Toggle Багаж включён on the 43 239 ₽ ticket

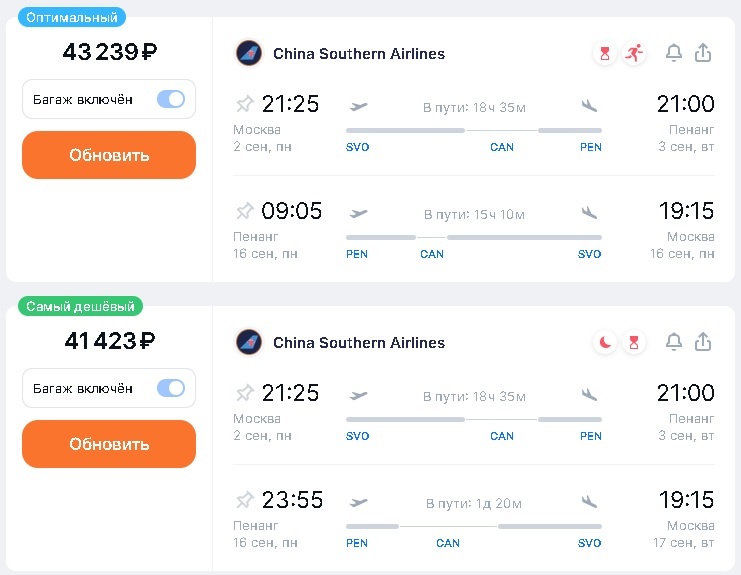[x=171, y=99]
